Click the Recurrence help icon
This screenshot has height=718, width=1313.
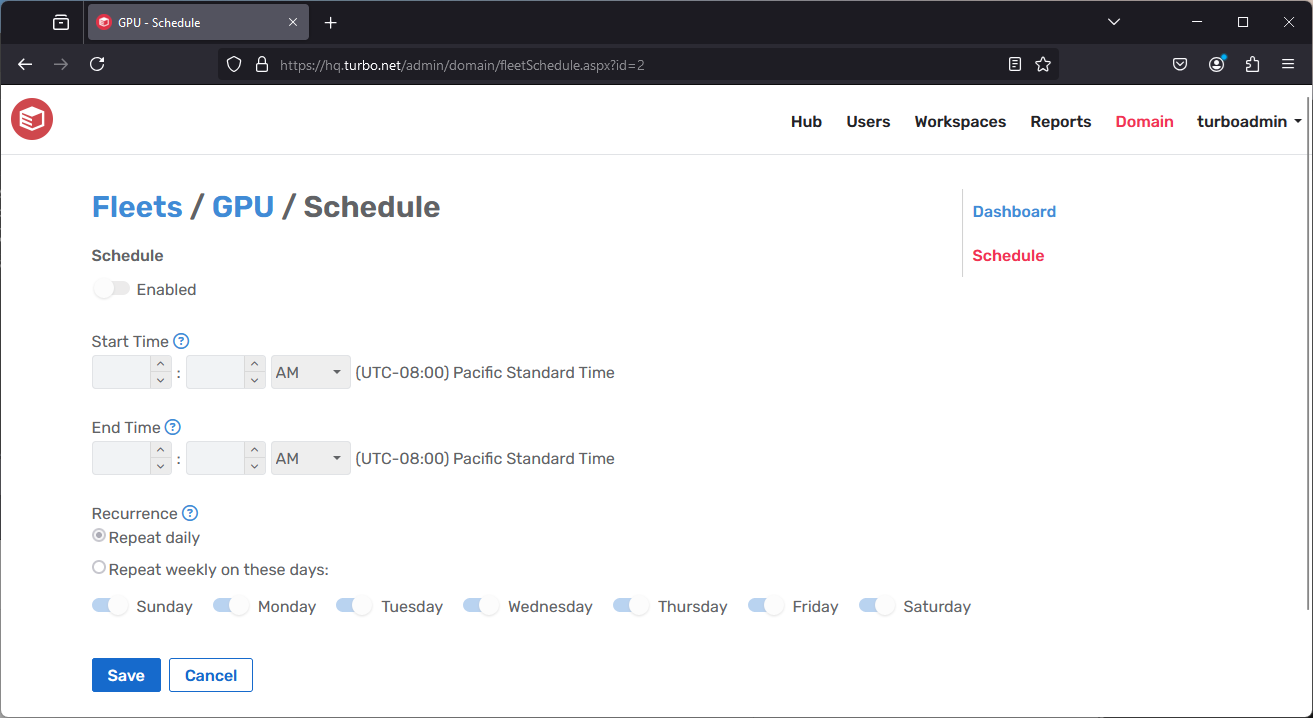tap(190, 513)
